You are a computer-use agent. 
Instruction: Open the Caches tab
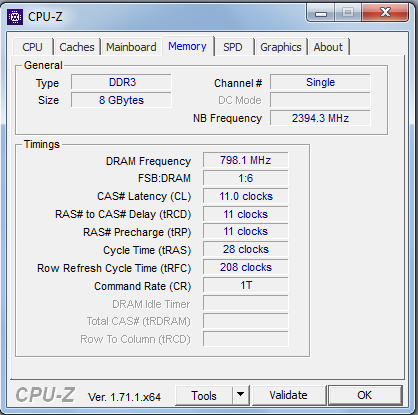point(77,47)
